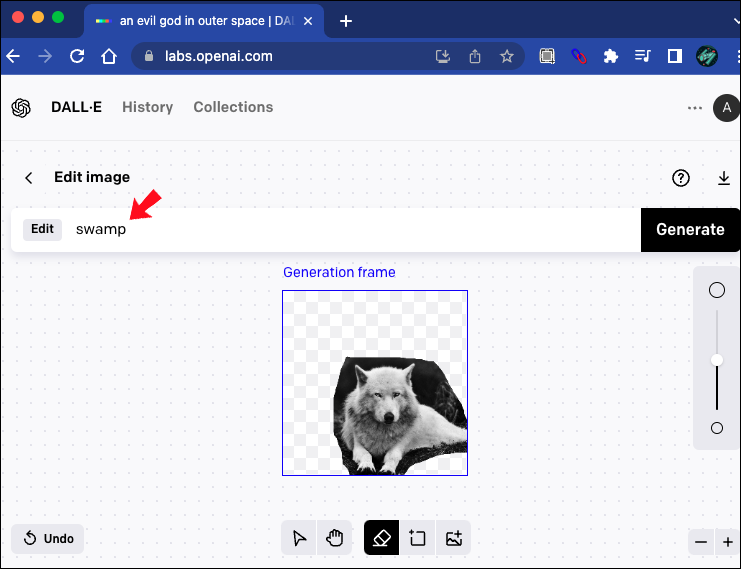
Task: Open the help question mark icon
Action: click(681, 178)
